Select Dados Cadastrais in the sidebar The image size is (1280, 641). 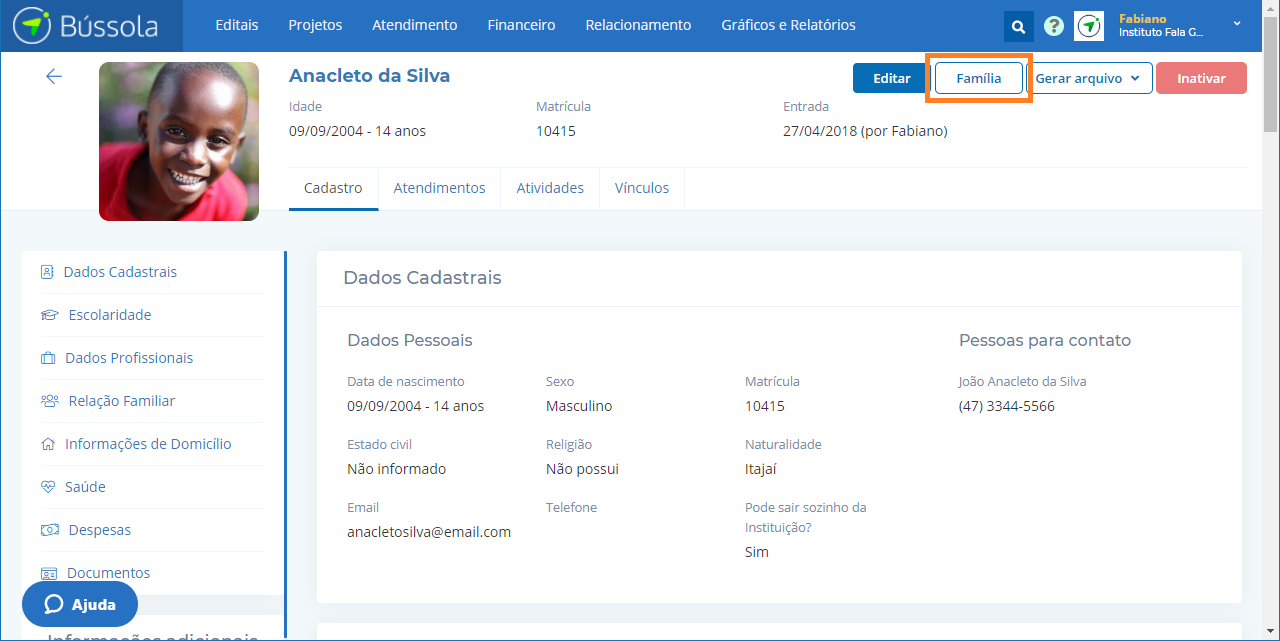(120, 272)
